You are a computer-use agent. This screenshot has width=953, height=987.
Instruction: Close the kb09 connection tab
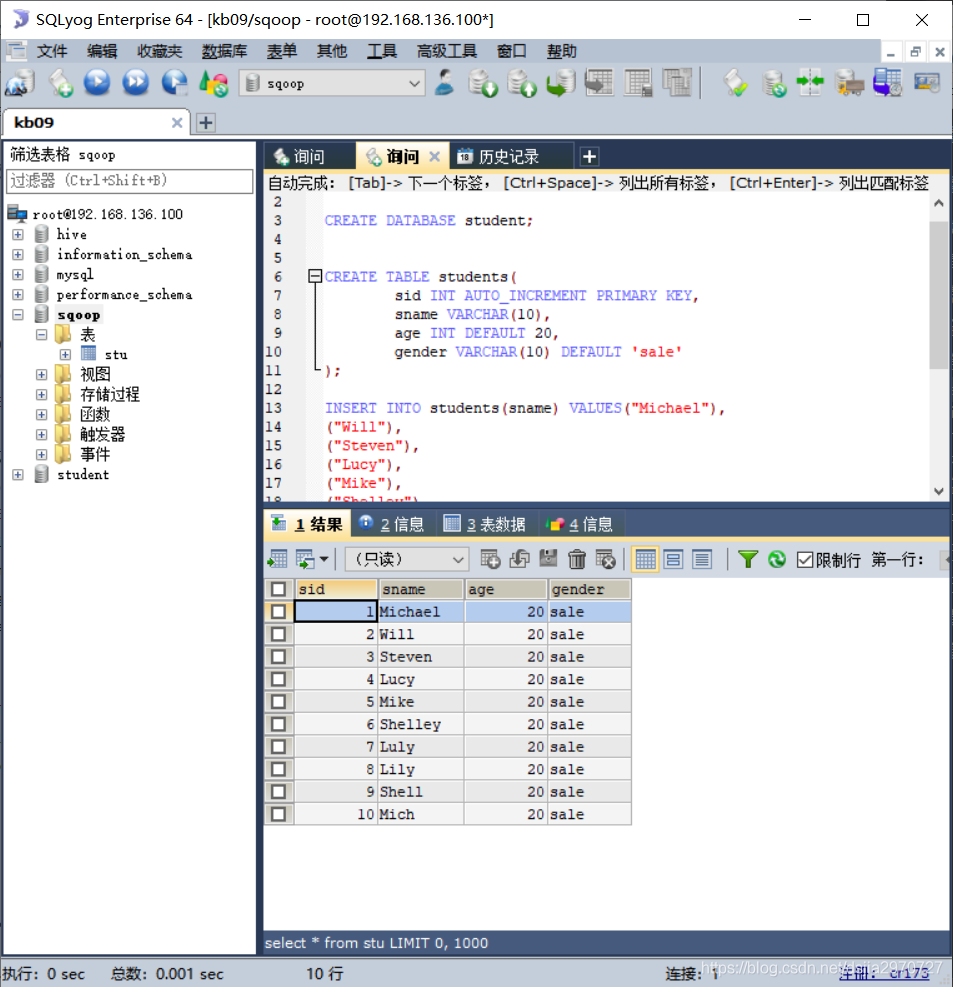[177, 122]
